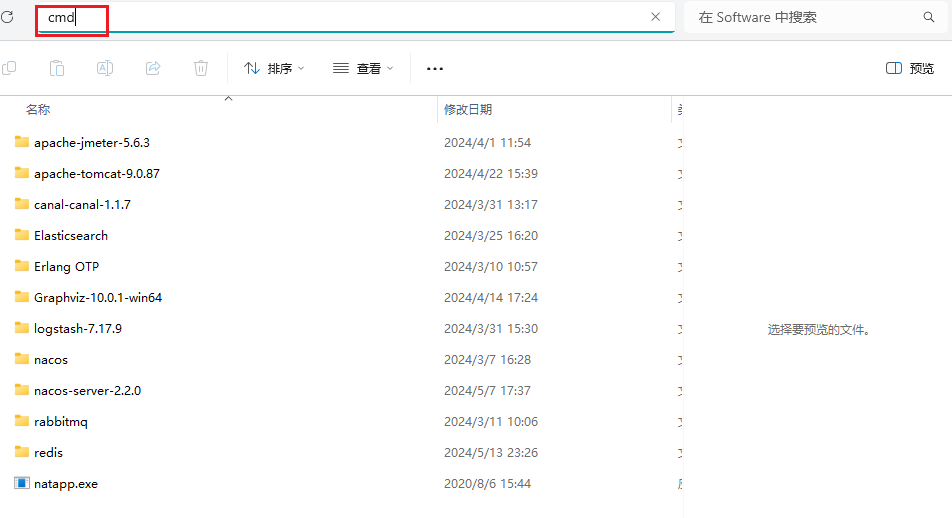
Task: Click date 2024/3/10 10:57
Action: coord(491,267)
